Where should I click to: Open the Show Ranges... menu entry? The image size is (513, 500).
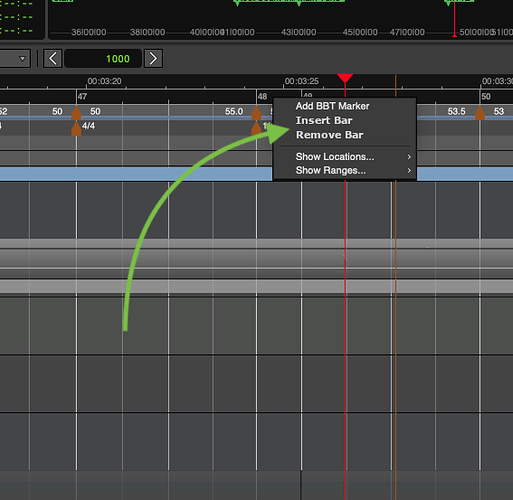pyautogui.click(x=345, y=170)
